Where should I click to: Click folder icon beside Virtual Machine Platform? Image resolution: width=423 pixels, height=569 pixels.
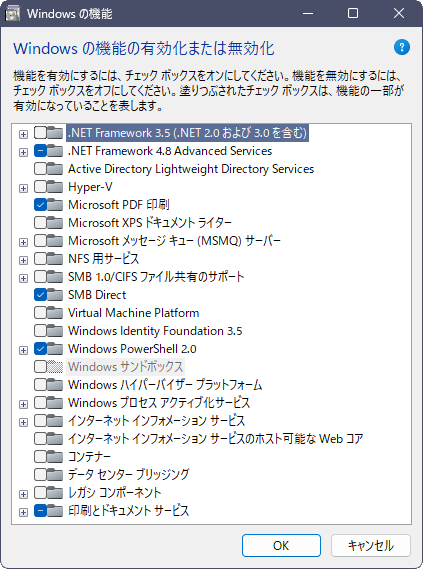[x=55, y=313]
